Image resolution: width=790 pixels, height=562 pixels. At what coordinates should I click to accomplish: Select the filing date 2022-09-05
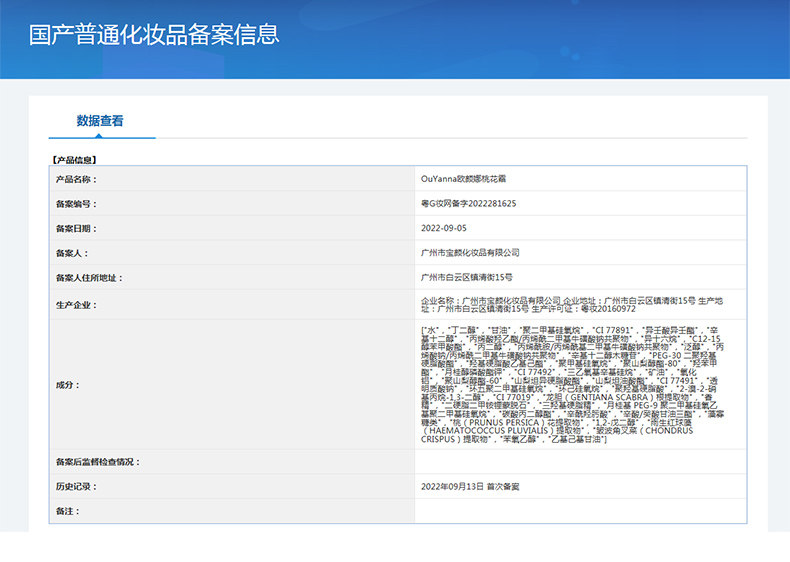coord(444,228)
